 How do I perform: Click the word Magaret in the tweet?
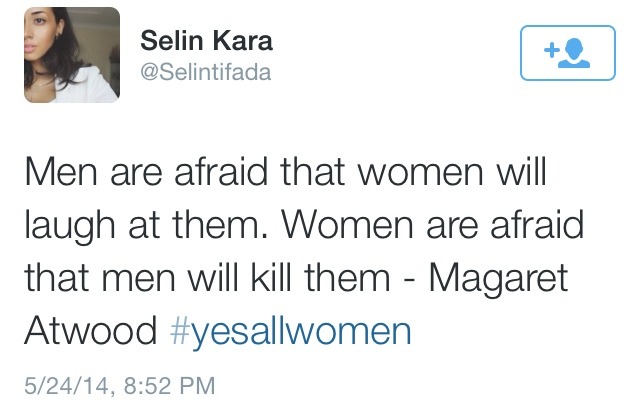pyautogui.click(x=498, y=278)
